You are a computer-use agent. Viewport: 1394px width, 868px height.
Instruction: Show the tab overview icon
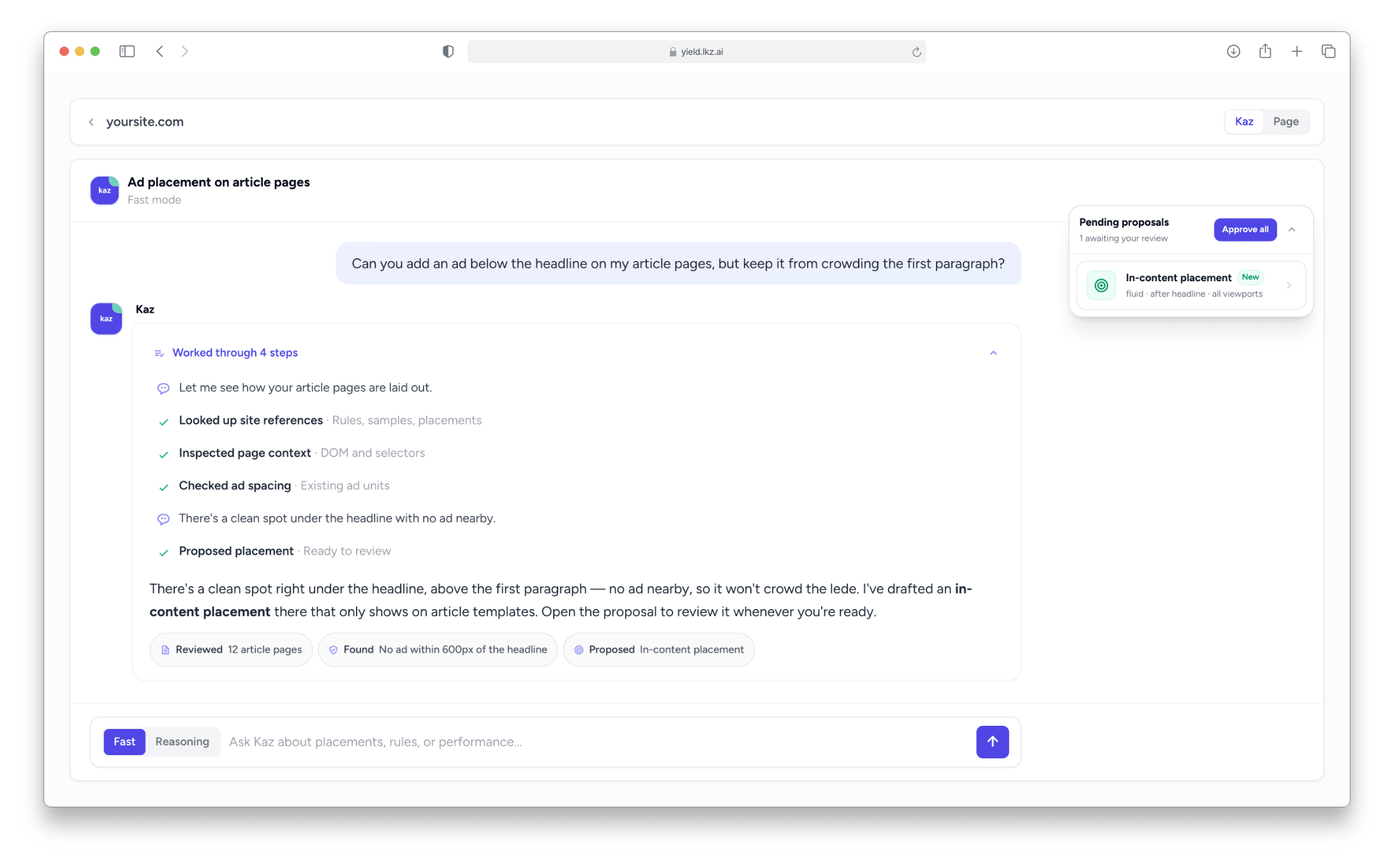tap(1328, 51)
